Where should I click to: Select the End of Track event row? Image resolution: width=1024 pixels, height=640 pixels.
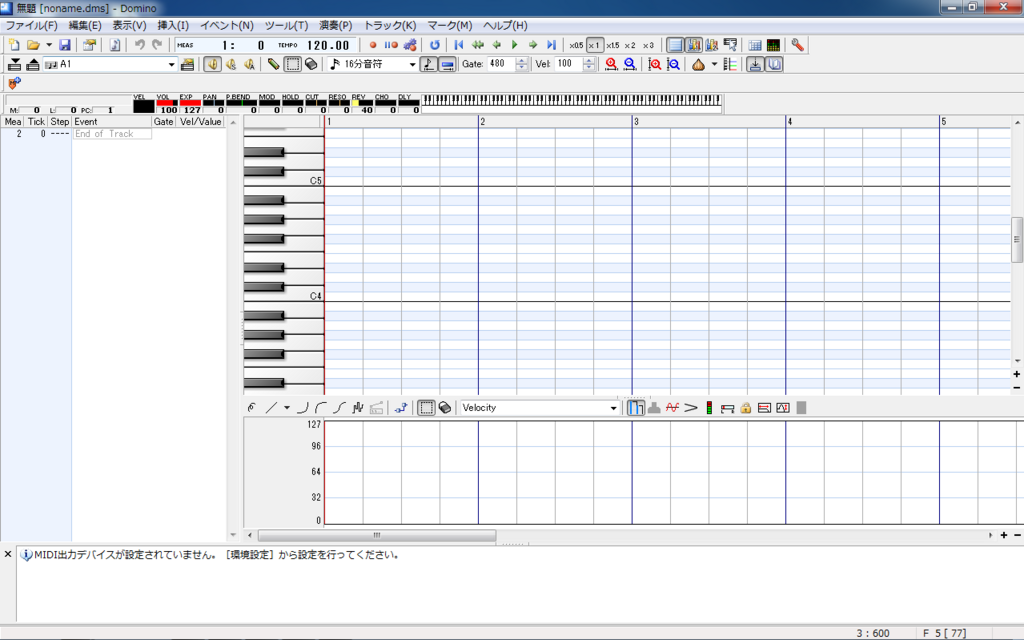[x=112, y=134]
